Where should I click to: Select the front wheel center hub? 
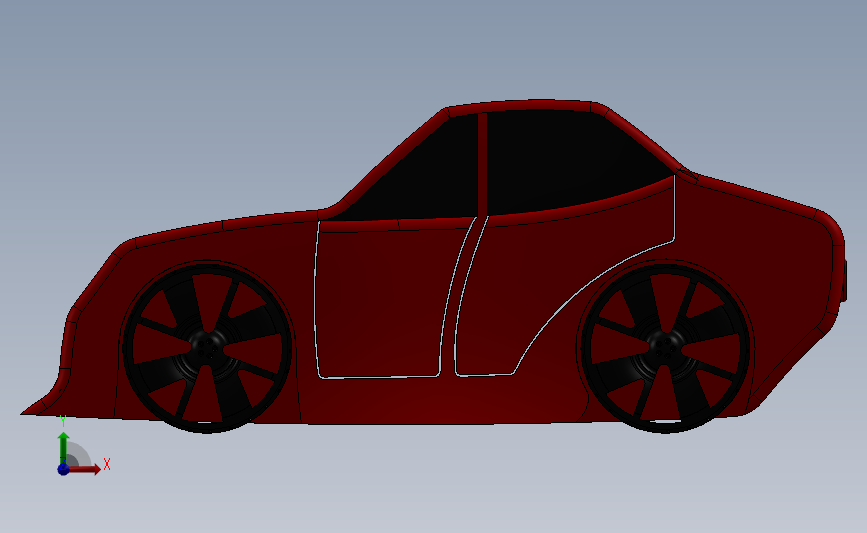click(x=207, y=348)
